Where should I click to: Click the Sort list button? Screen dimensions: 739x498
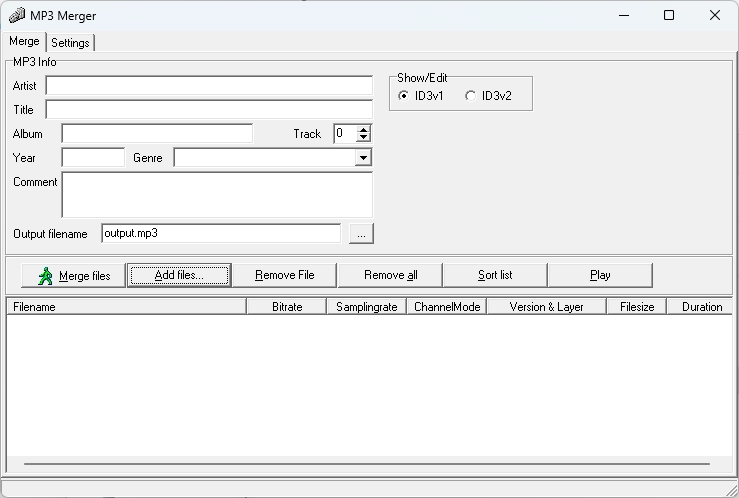tap(495, 275)
